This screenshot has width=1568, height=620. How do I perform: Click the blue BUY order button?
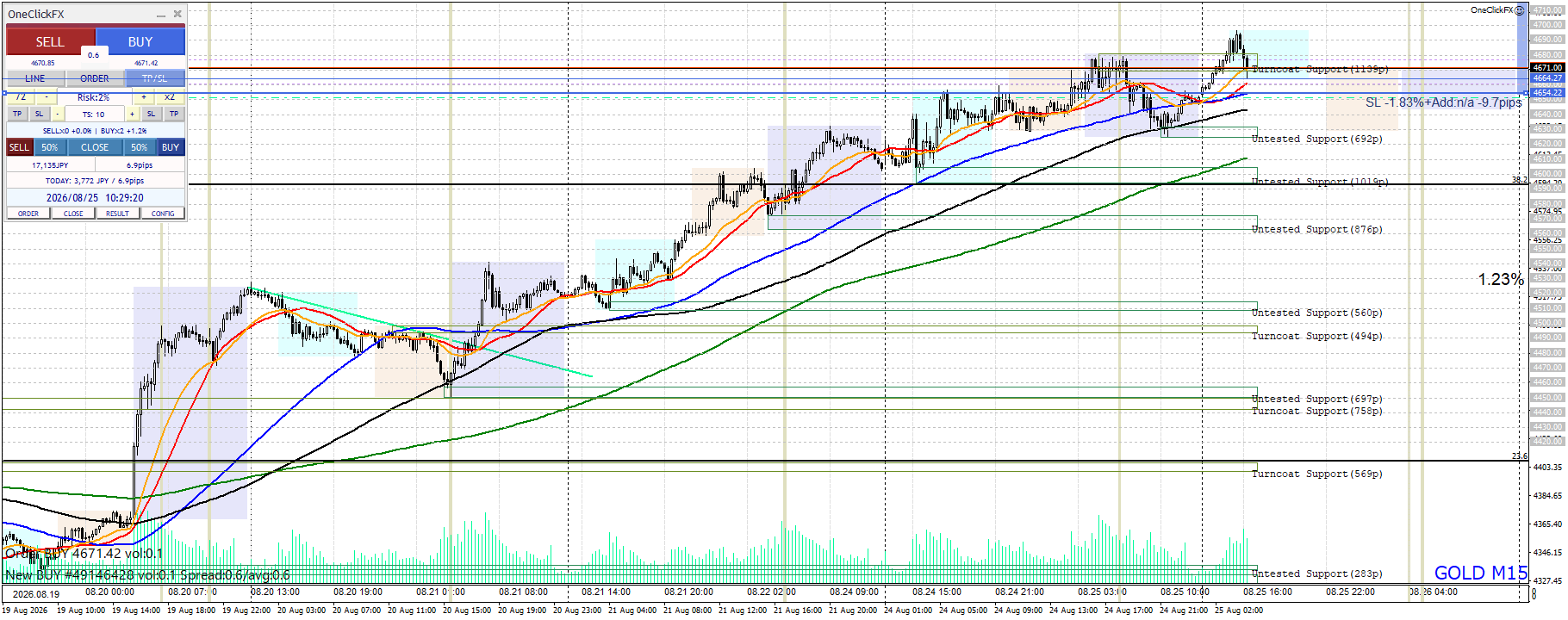coord(140,41)
